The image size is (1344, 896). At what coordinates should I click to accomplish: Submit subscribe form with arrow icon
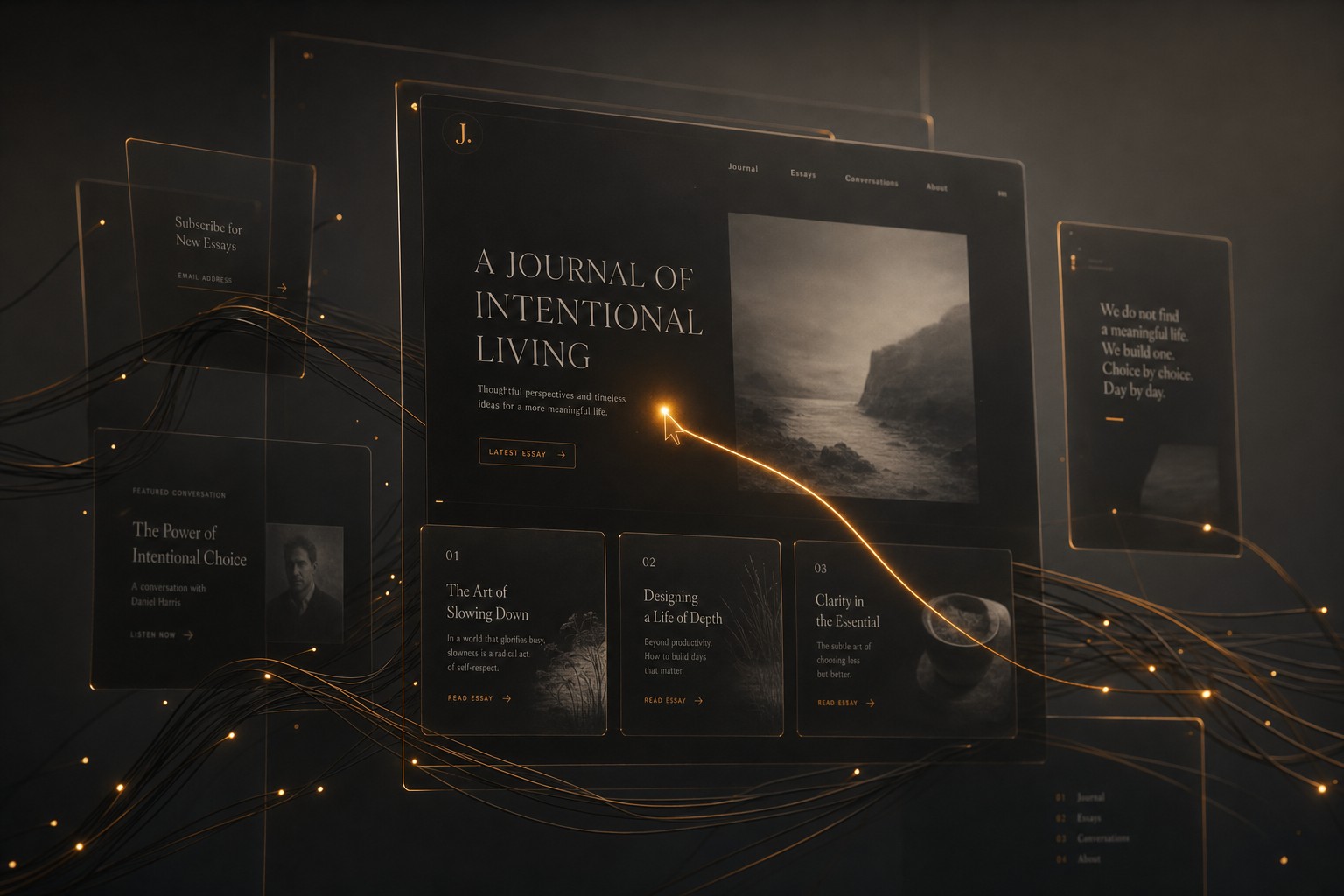point(282,287)
